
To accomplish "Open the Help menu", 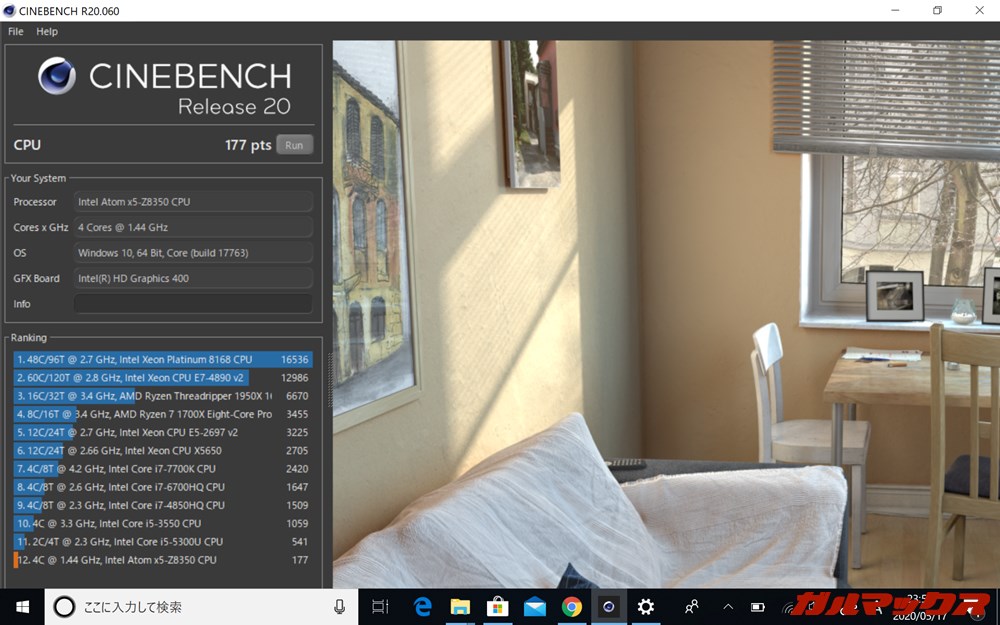I will click(x=47, y=31).
